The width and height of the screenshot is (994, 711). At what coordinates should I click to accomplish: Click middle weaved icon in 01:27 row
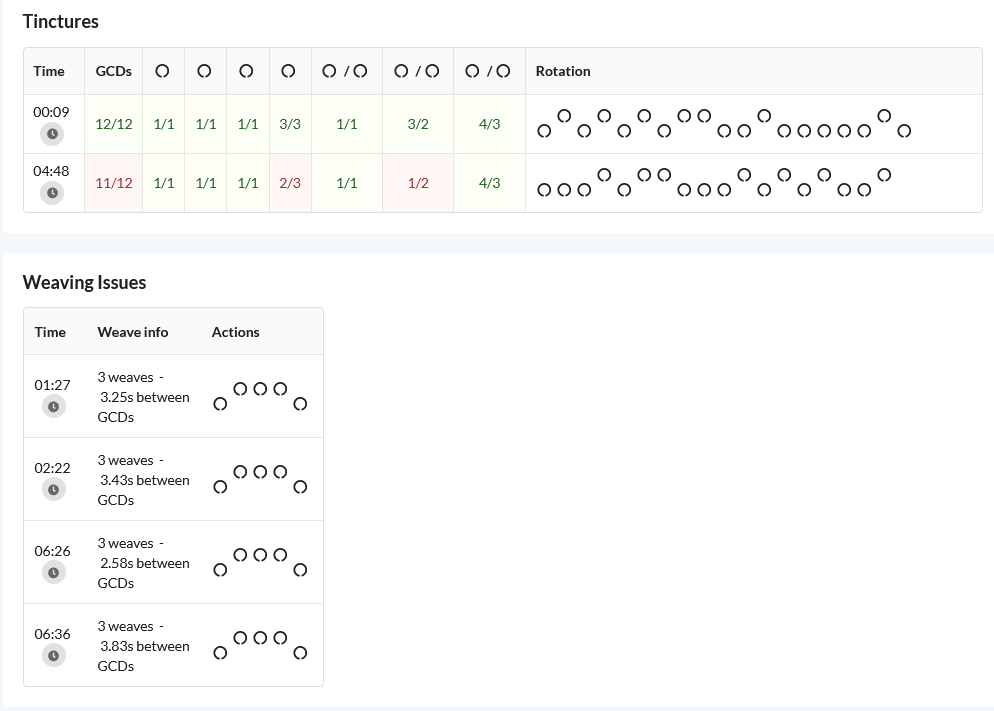coord(260,388)
